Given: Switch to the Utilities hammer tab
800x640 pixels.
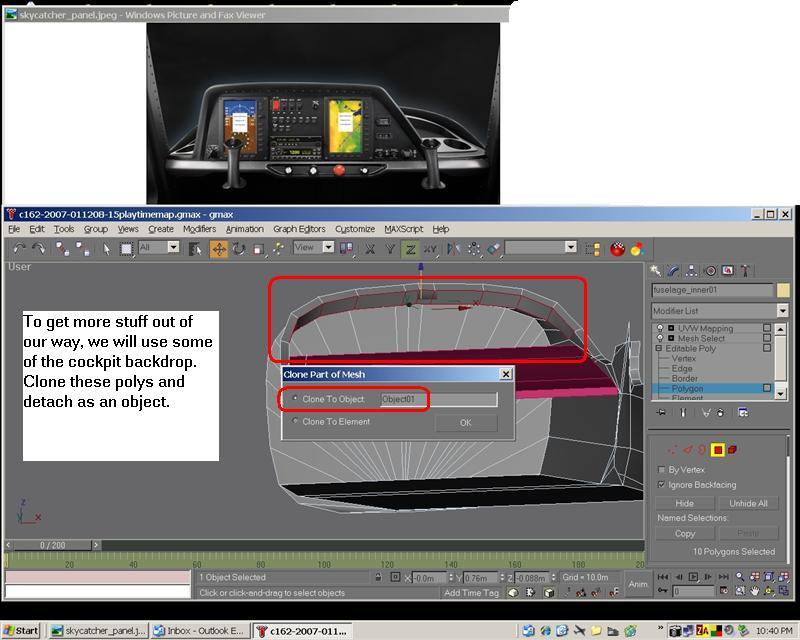Looking at the screenshot, I should 745,270.
